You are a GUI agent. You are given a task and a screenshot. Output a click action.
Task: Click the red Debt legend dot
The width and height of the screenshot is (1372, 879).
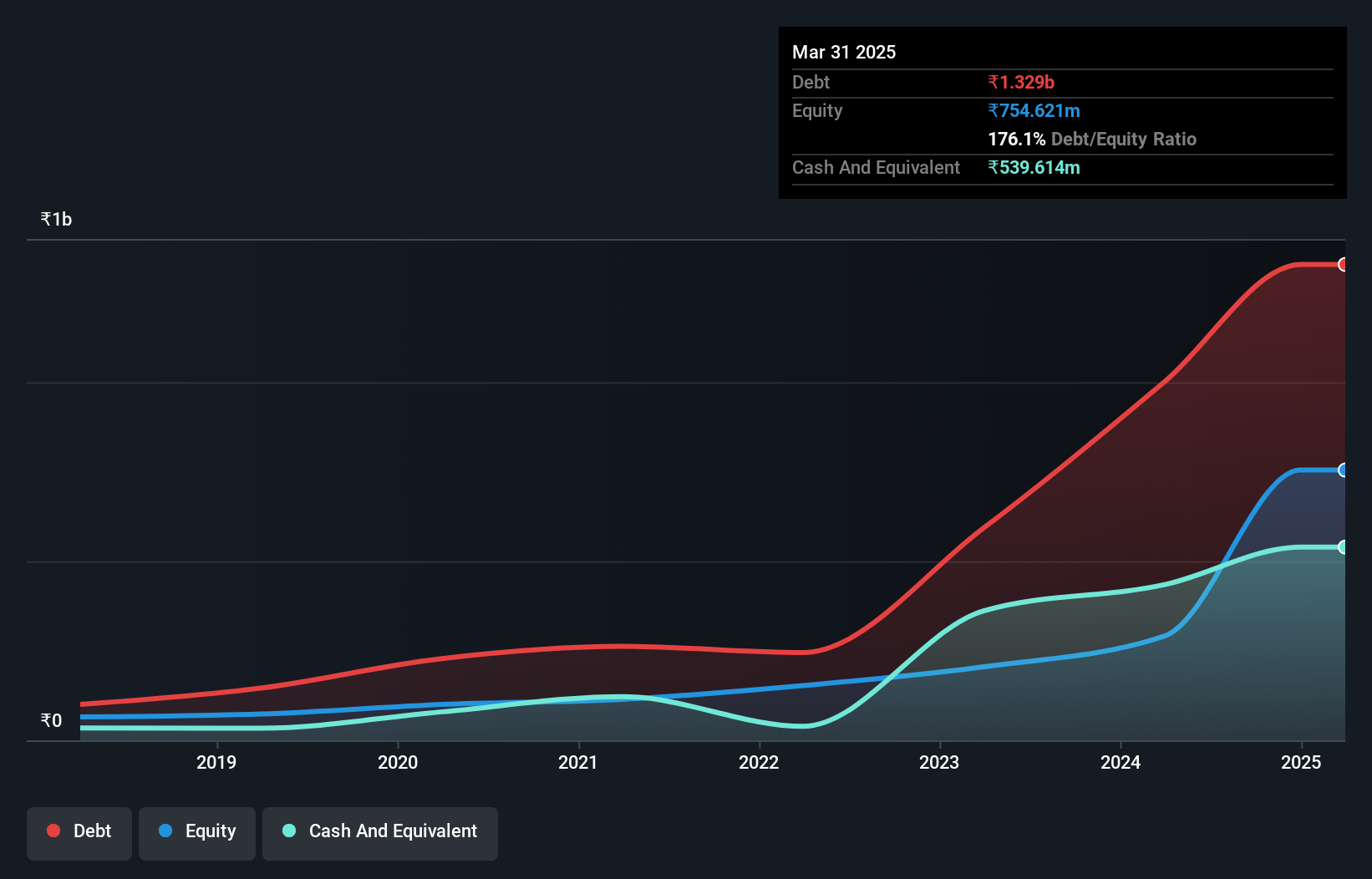[53, 831]
